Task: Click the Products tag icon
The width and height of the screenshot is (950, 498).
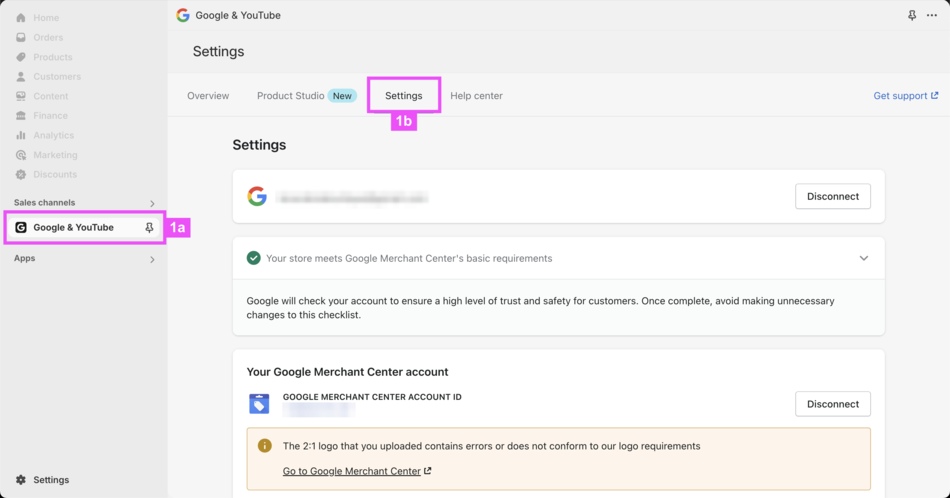Action: pyautogui.click(x=21, y=57)
